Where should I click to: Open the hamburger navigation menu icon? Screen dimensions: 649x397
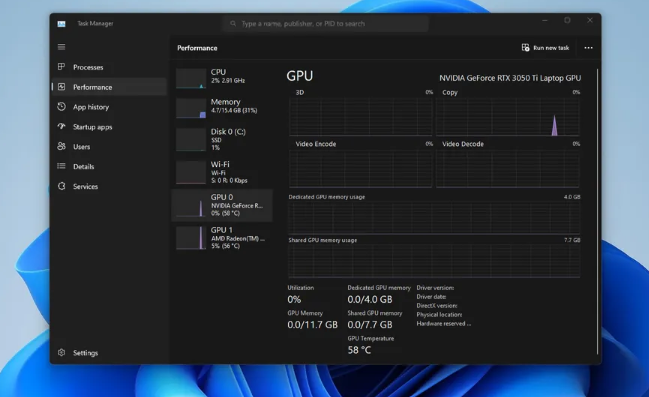61,47
